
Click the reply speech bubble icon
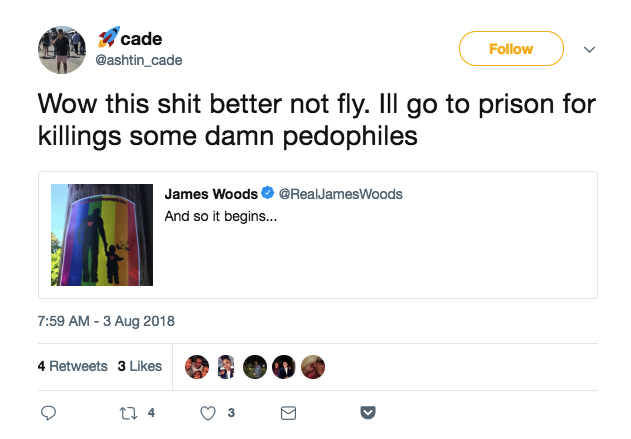click(x=48, y=413)
